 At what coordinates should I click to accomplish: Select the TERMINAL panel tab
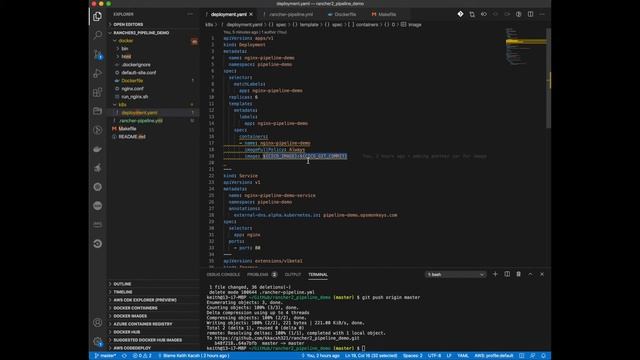point(318,275)
